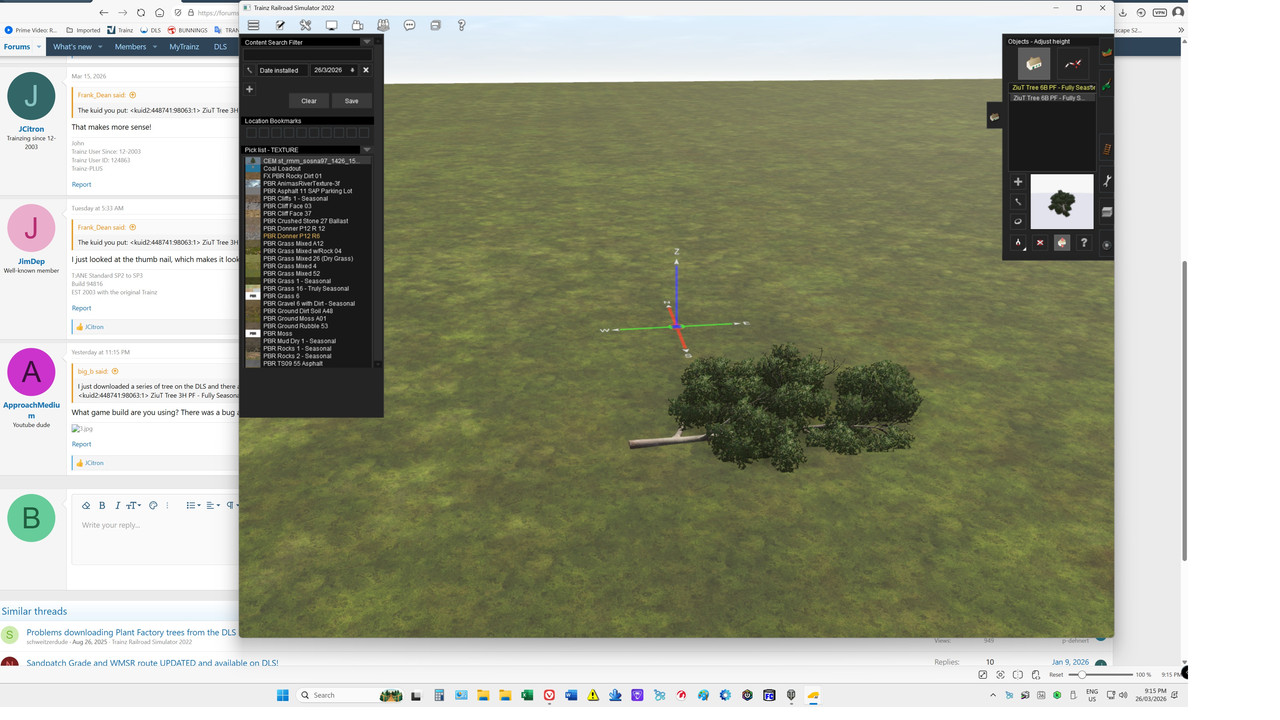
Task: Open the crossed tools menu icon
Action: pyautogui.click(x=306, y=25)
